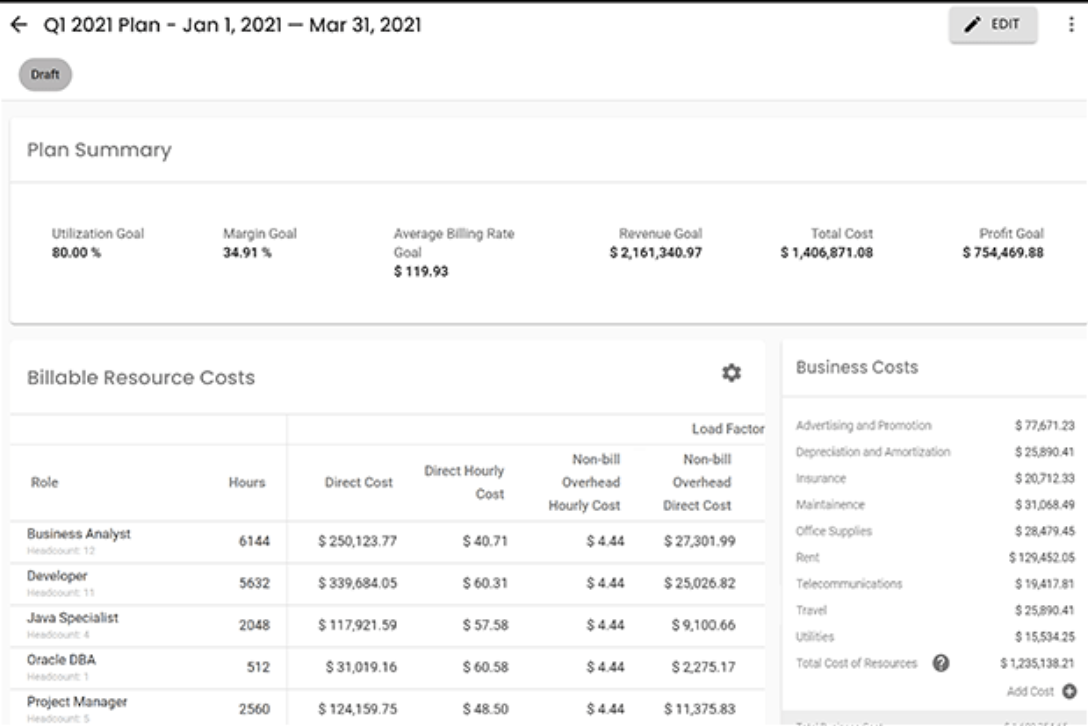The width and height of the screenshot is (1088, 726).
Task: Click the Direct Hourly Cost column header
Action: (464, 482)
